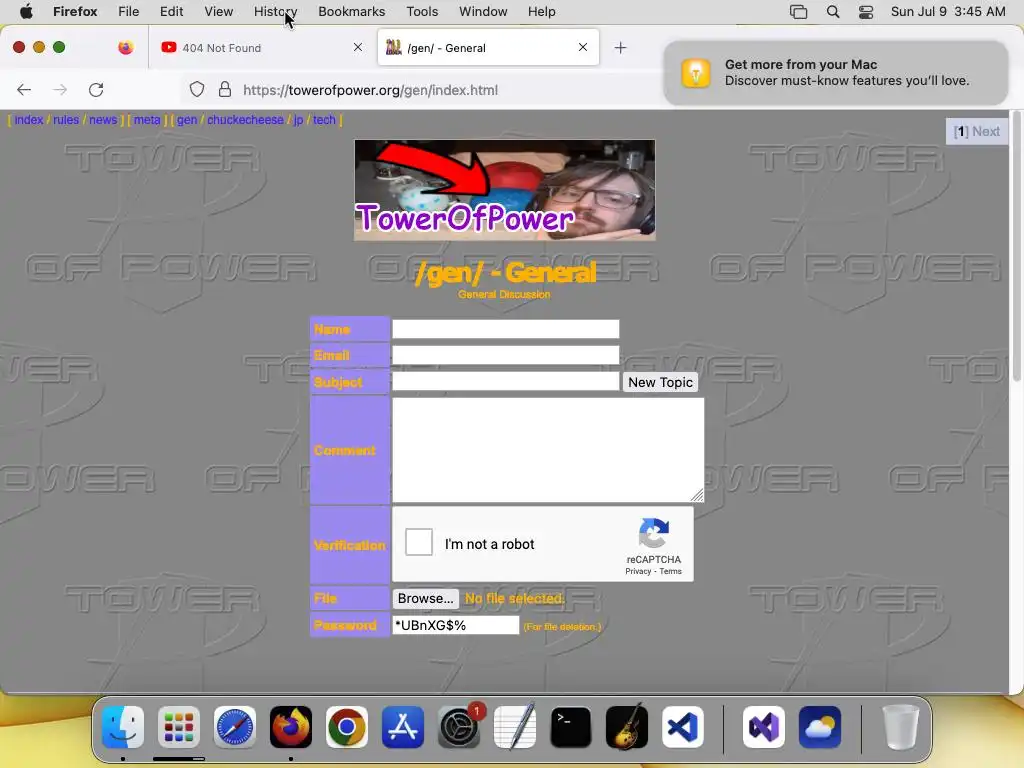
Task: Open the reCAPTCHA Terms link
Action: [671, 571]
